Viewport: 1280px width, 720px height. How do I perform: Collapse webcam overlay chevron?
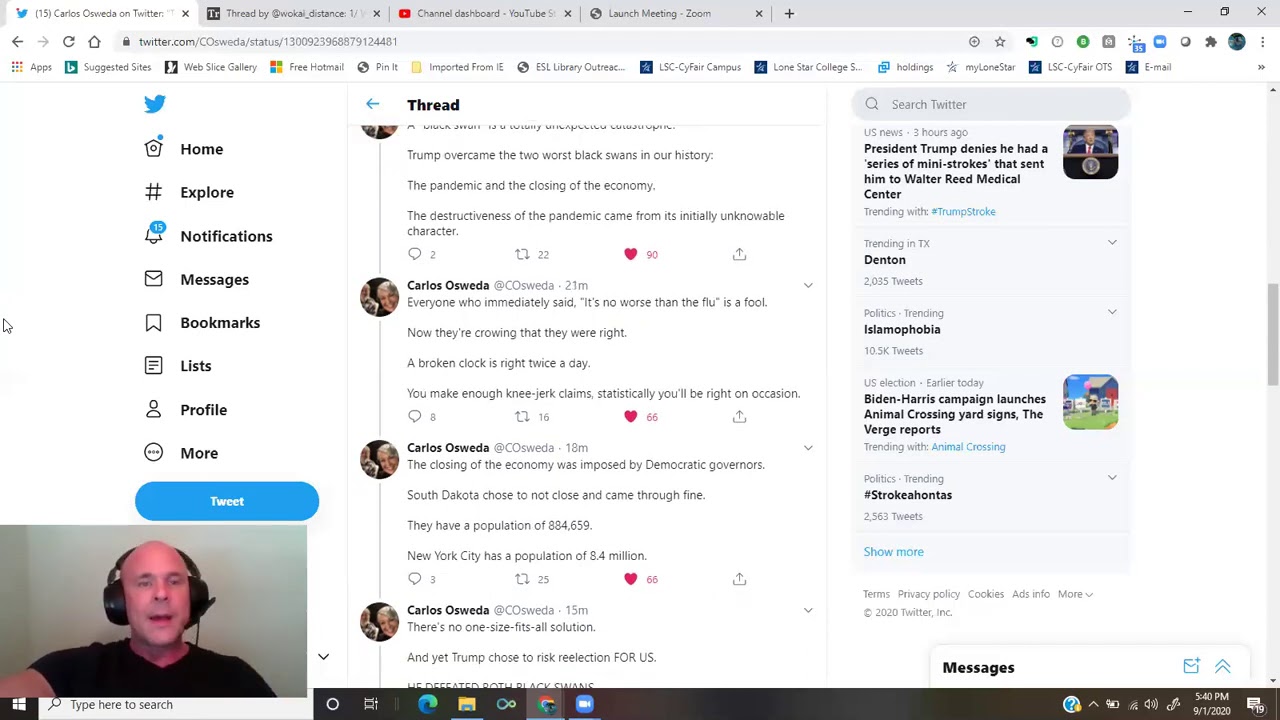(323, 657)
